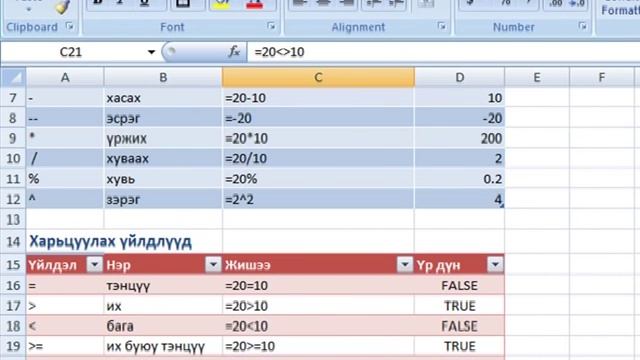
Task: Click the Select All corner triangle
Action: click(x=14, y=78)
